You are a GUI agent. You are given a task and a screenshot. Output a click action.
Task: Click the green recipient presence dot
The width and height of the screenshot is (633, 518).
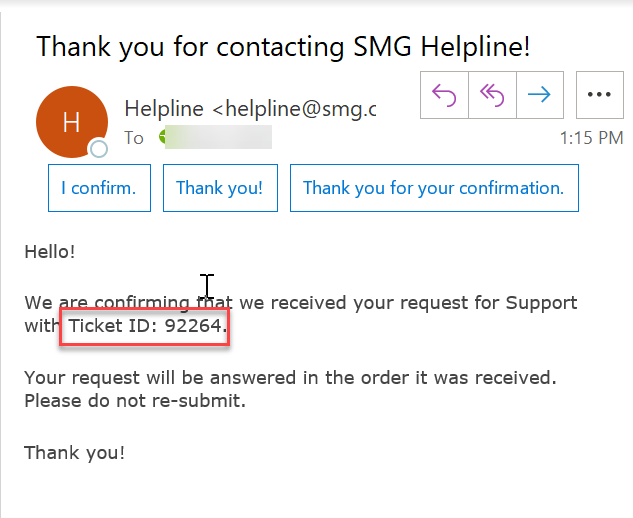point(164,138)
